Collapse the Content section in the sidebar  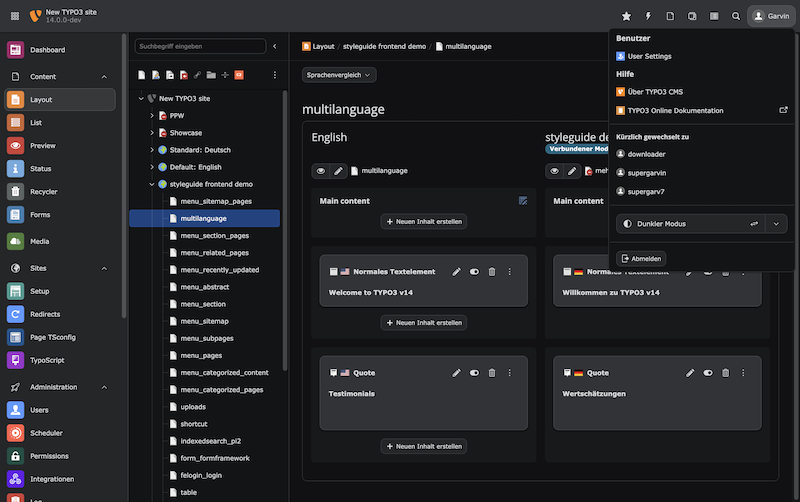tap(104, 76)
